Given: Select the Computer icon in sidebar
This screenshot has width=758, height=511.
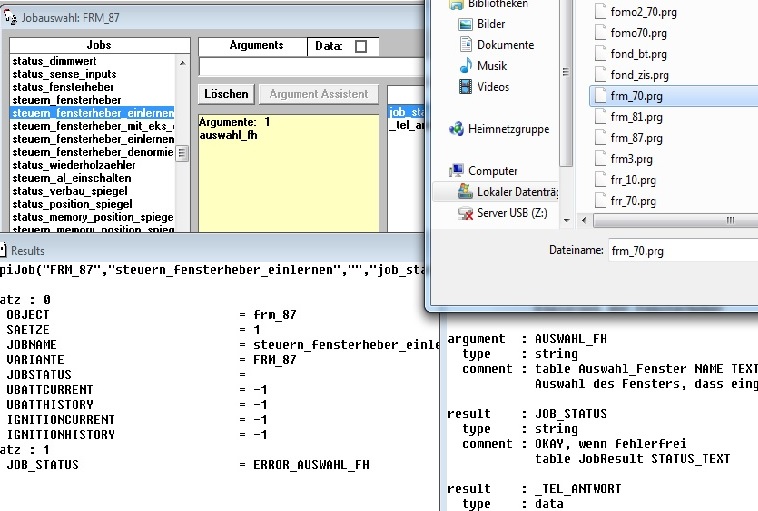Looking at the screenshot, I should 456,171.
